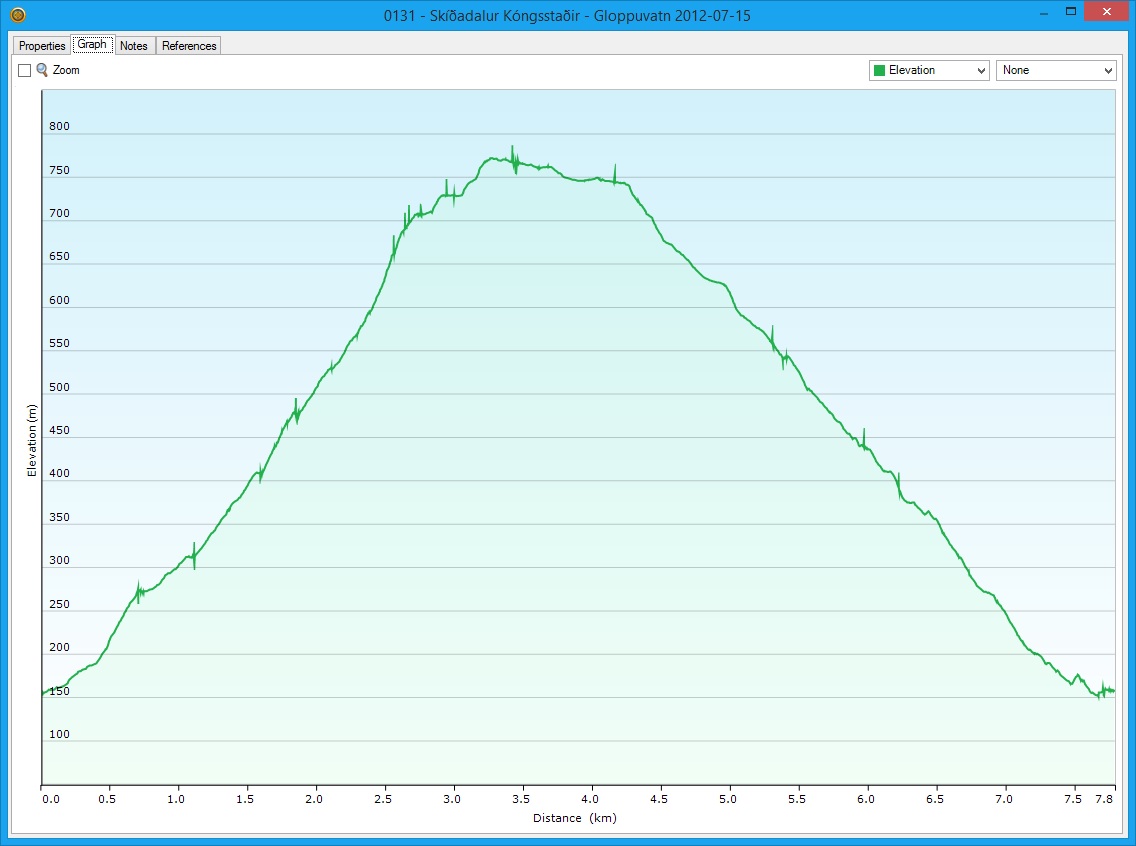Screen dimensions: 1136x846
Task: Click the Distance (km) axis label
Action: coord(574,818)
